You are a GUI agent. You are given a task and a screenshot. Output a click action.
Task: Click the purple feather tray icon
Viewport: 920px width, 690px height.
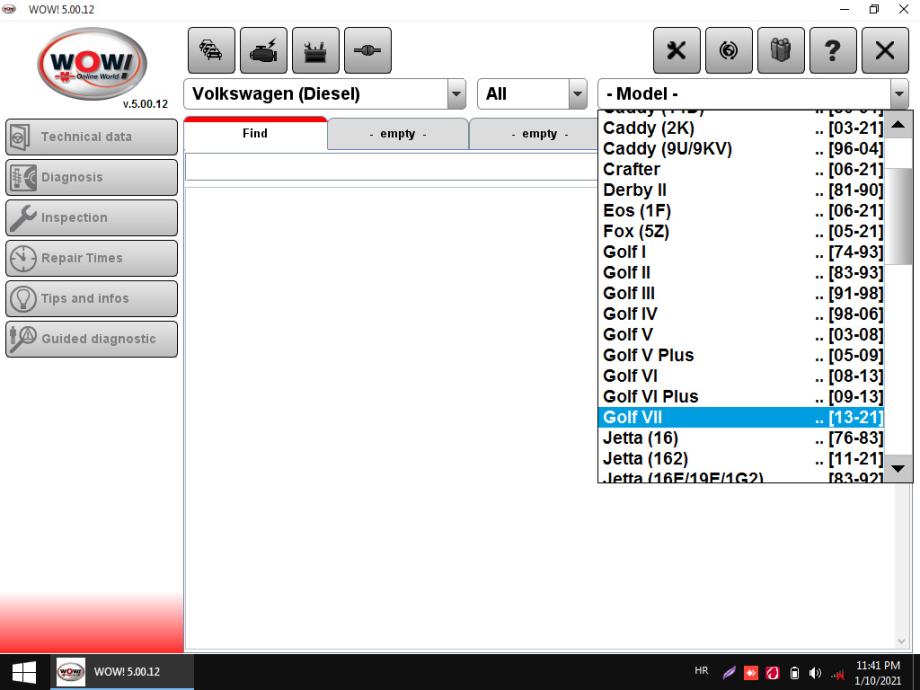coord(729,672)
